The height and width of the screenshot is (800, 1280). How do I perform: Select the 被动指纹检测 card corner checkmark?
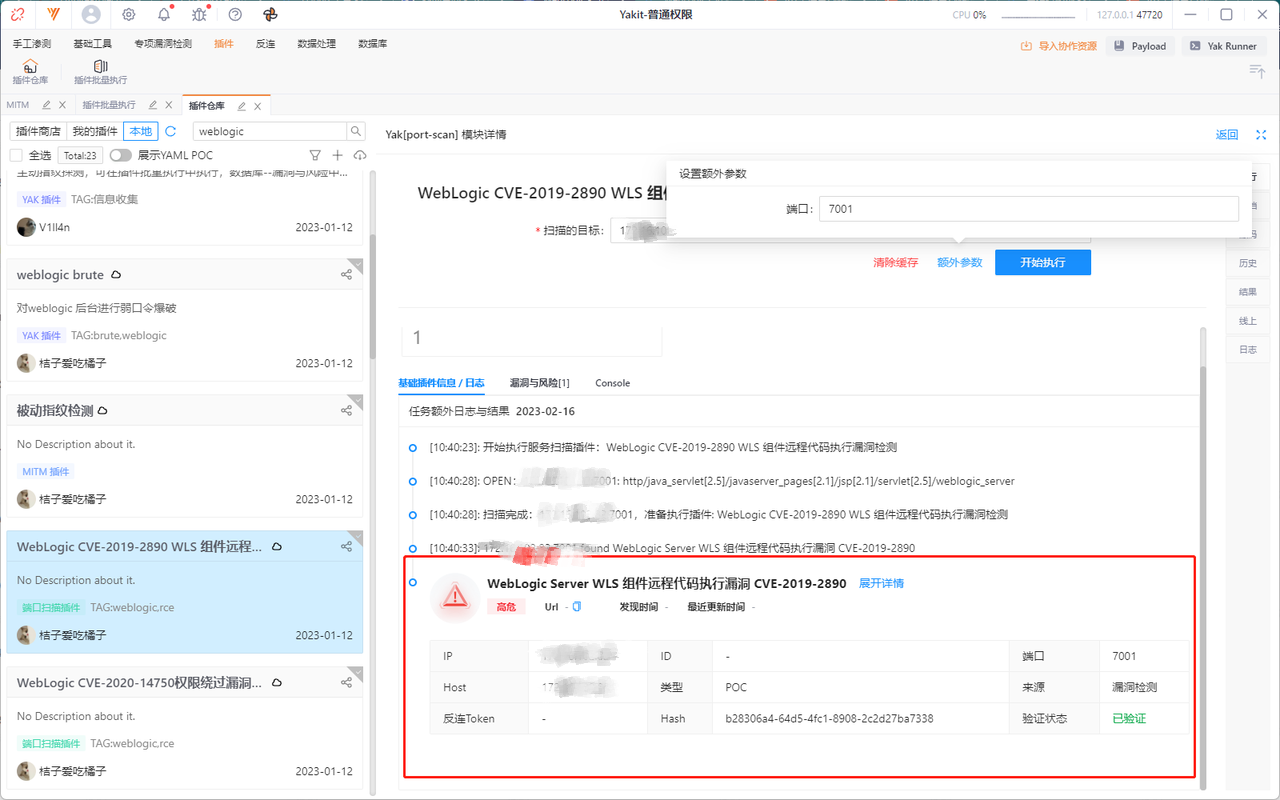coord(356,402)
